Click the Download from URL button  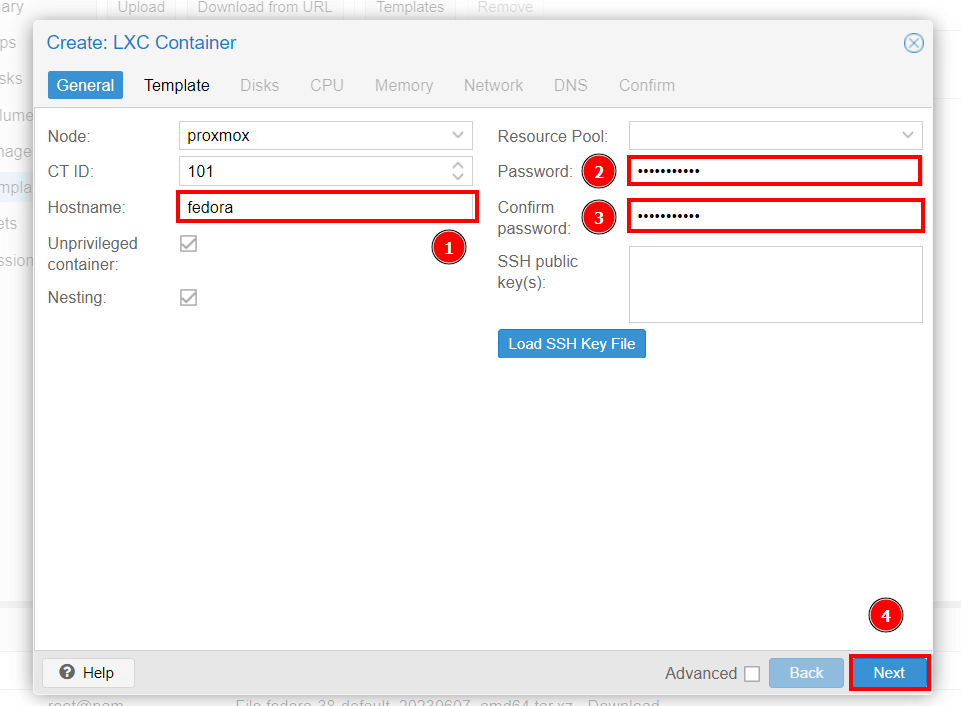[265, 8]
